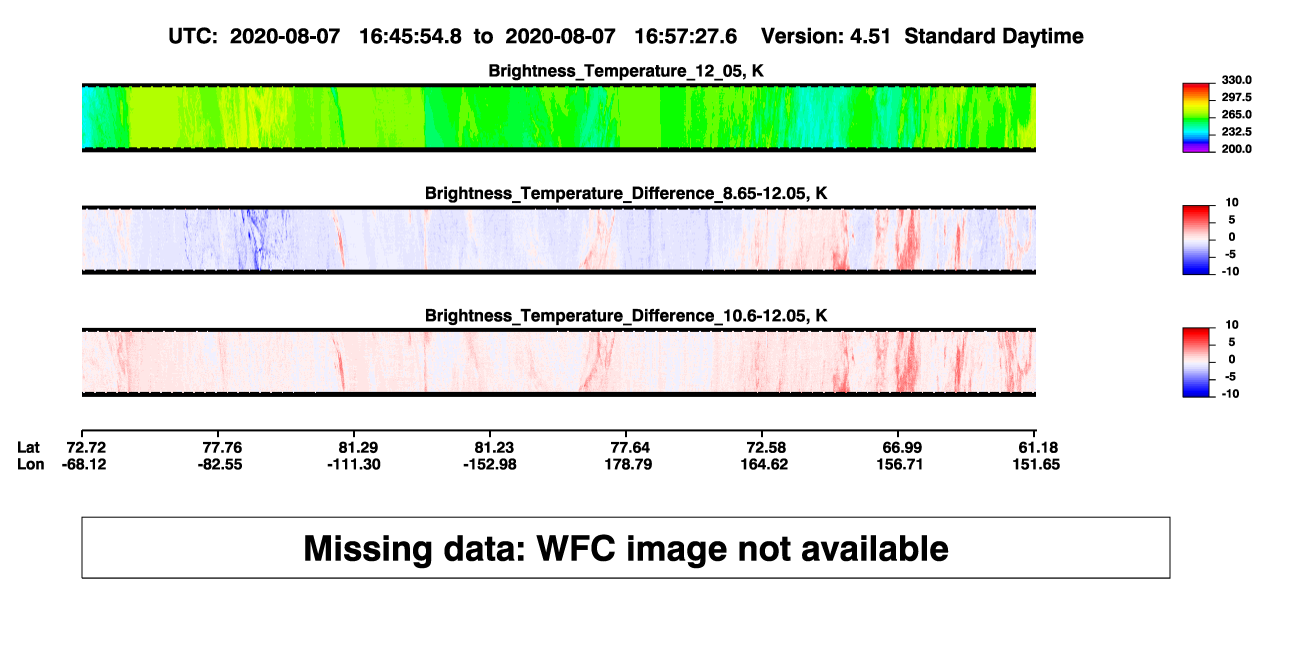Click longitude value -68.12
This screenshot has height=667, width=1300.
click(83, 464)
